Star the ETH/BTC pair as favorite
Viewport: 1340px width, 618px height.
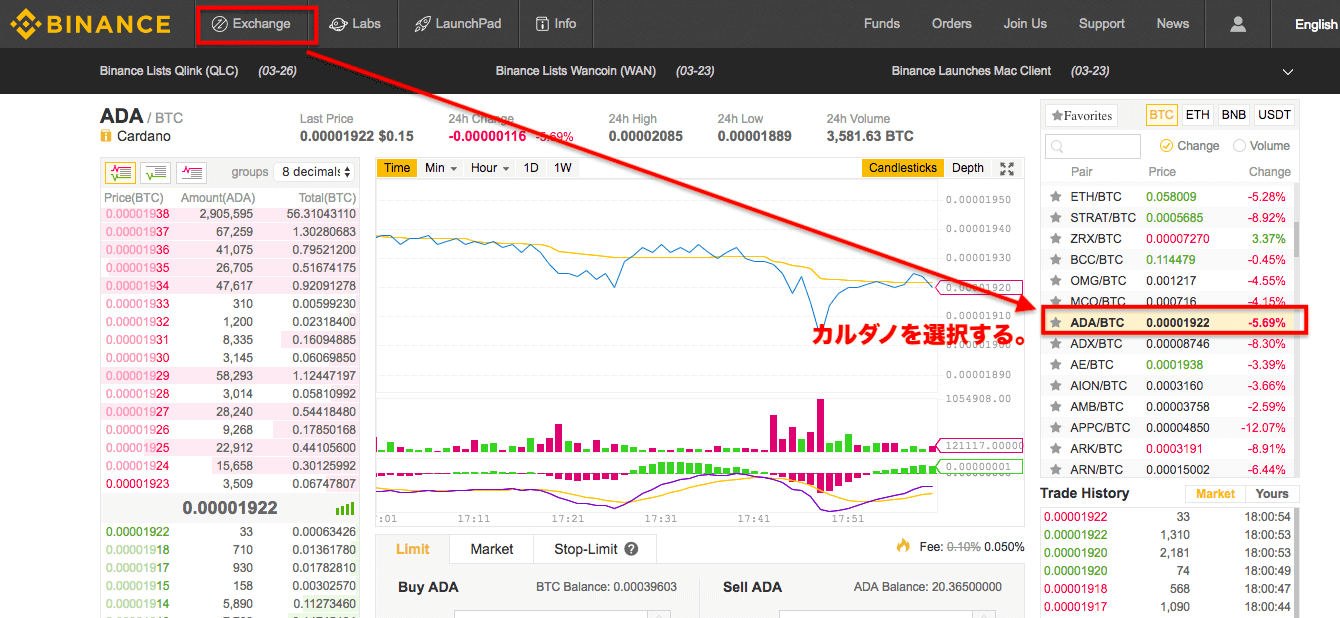[1055, 197]
